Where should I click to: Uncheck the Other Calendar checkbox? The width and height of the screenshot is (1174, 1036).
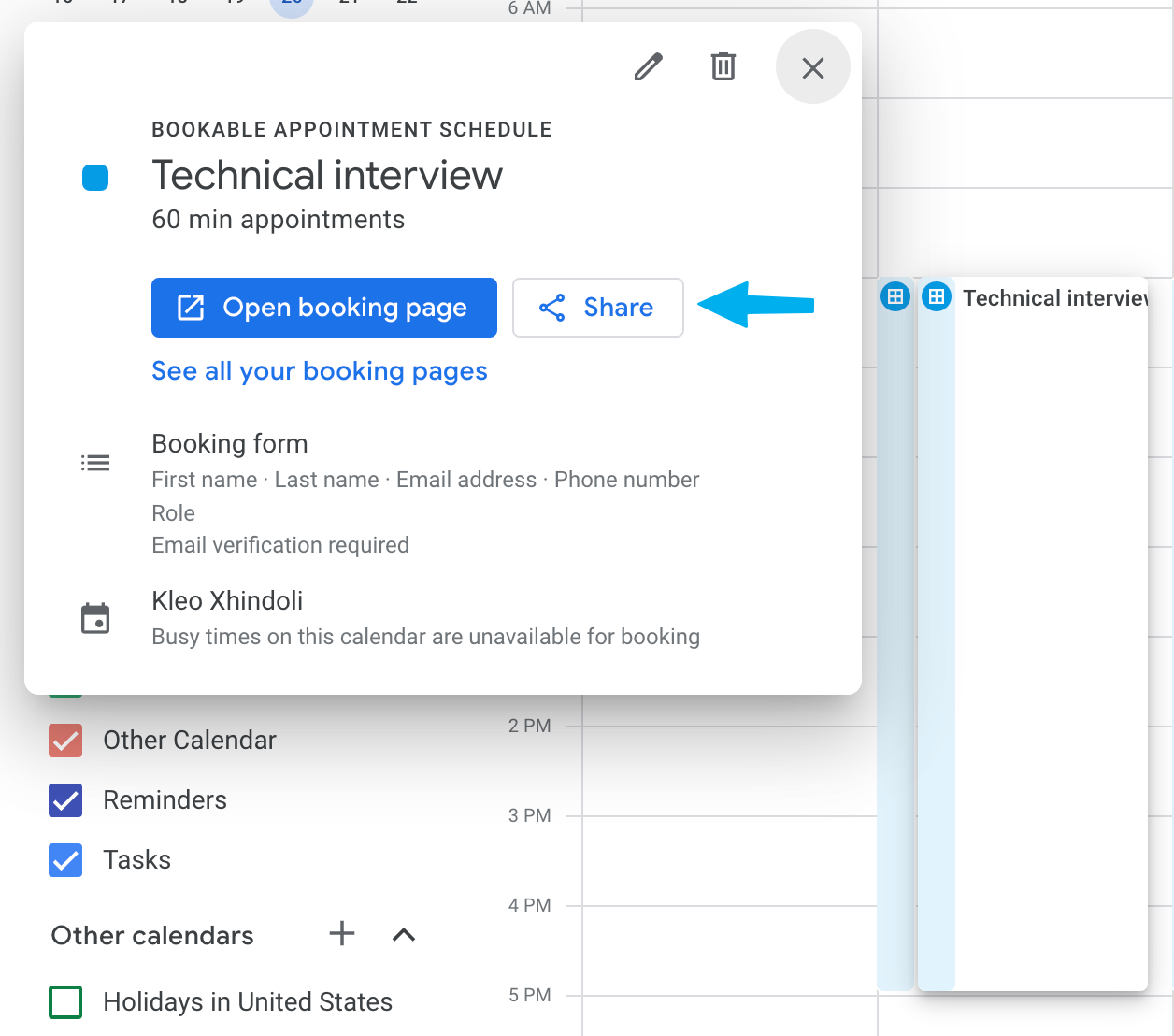click(64, 740)
